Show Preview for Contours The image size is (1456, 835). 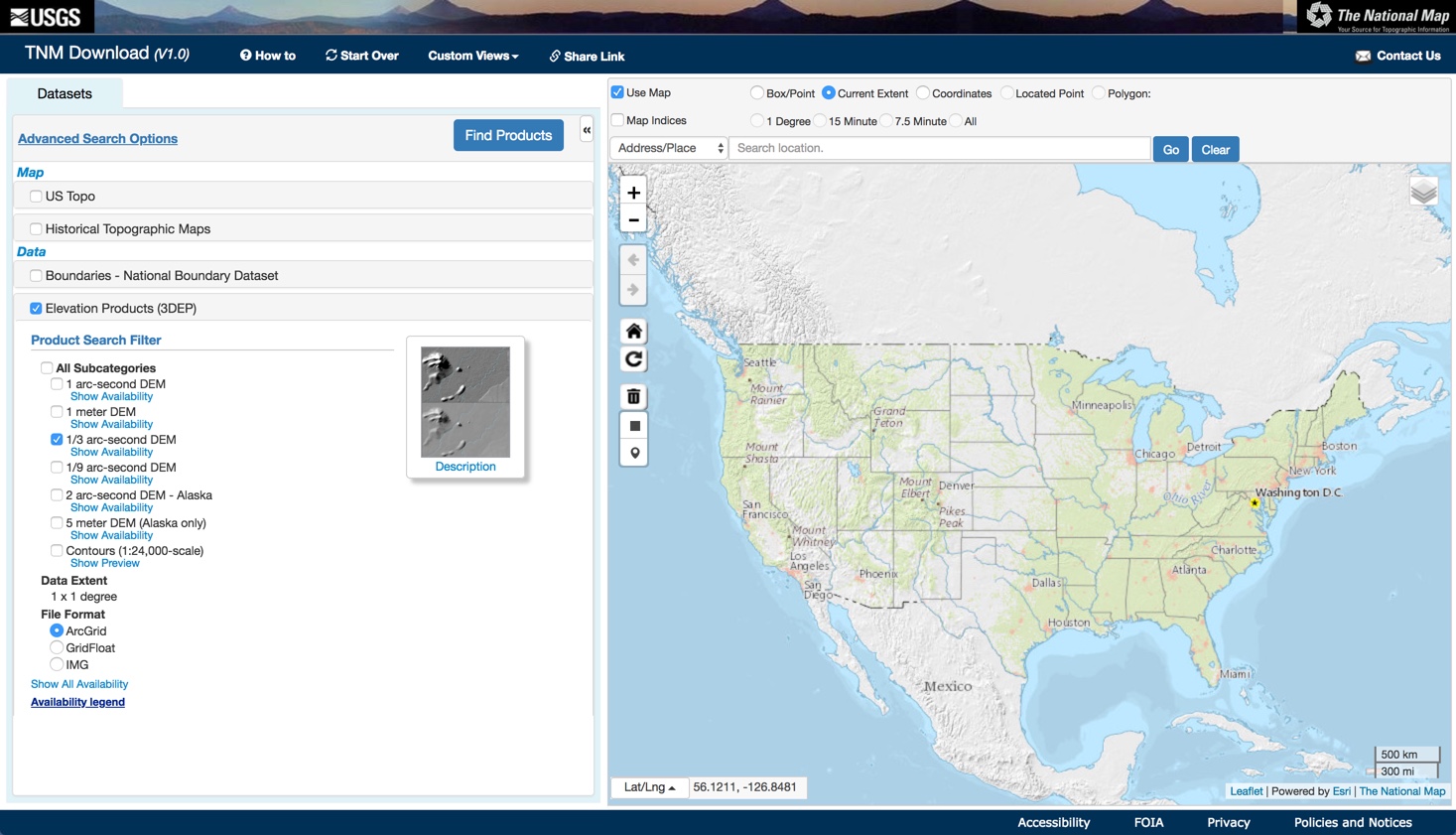coord(104,564)
